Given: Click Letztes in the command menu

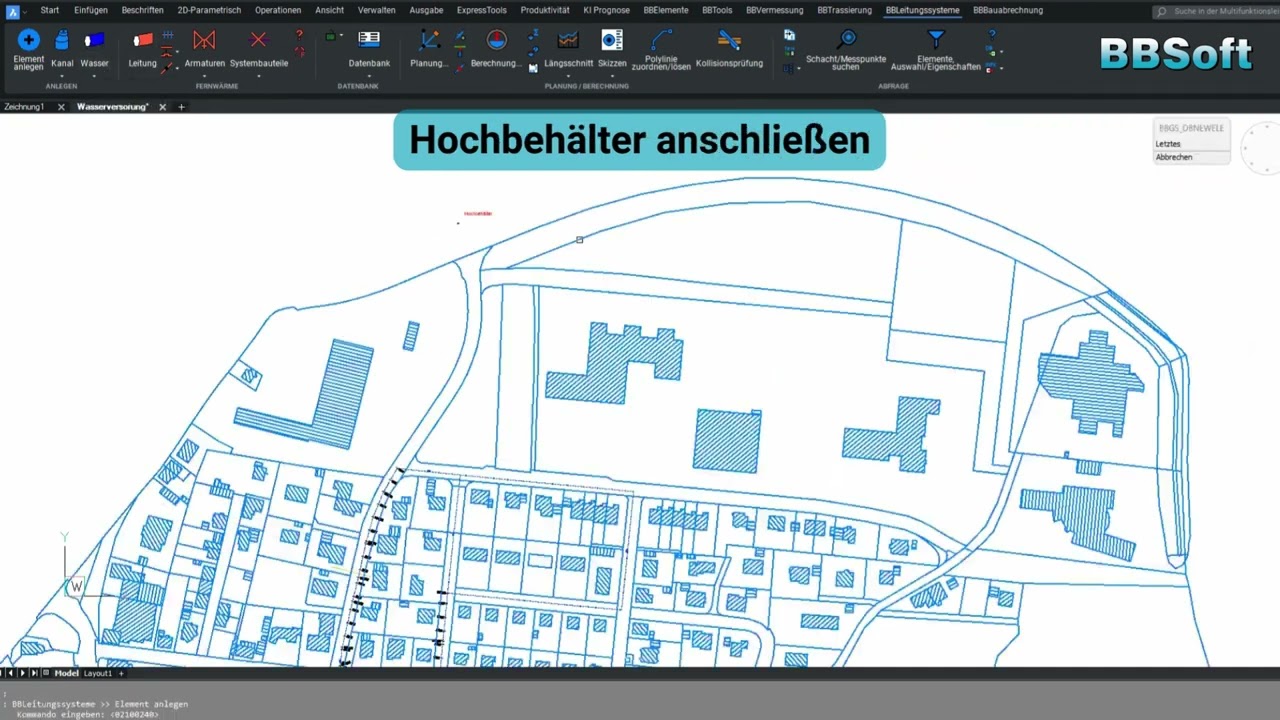Looking at the screenshot, I should pos(1191,144).
